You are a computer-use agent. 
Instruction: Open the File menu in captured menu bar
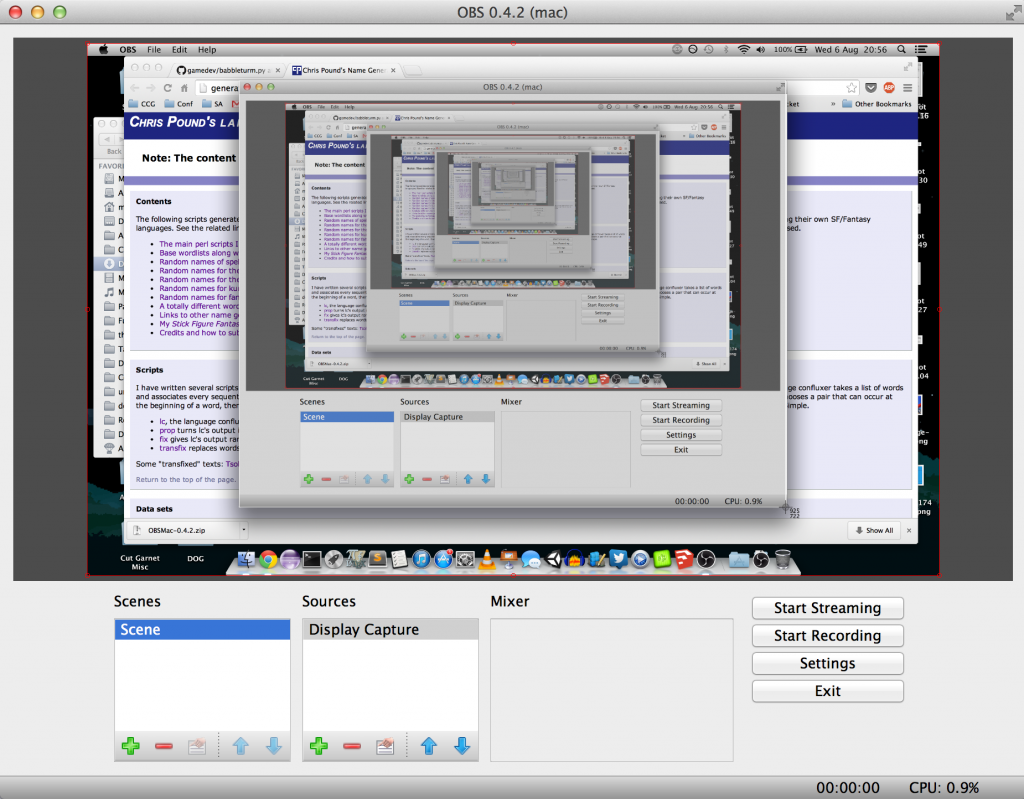[x=154, y=50]
